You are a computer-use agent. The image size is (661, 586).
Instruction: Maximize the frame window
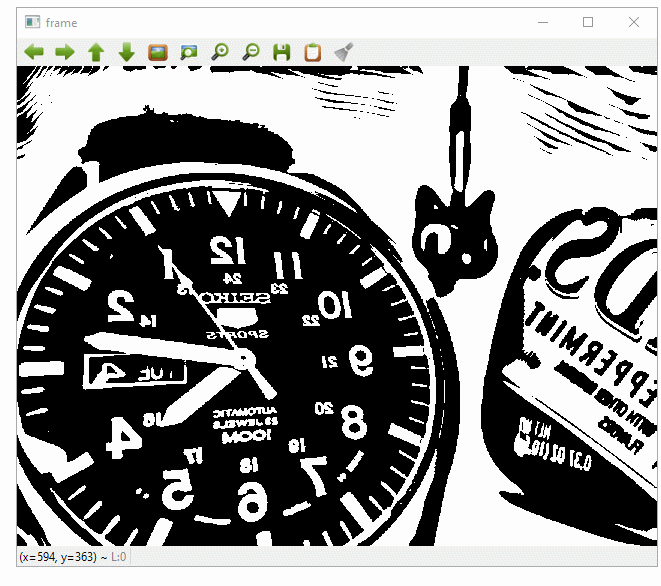(588, 22)
